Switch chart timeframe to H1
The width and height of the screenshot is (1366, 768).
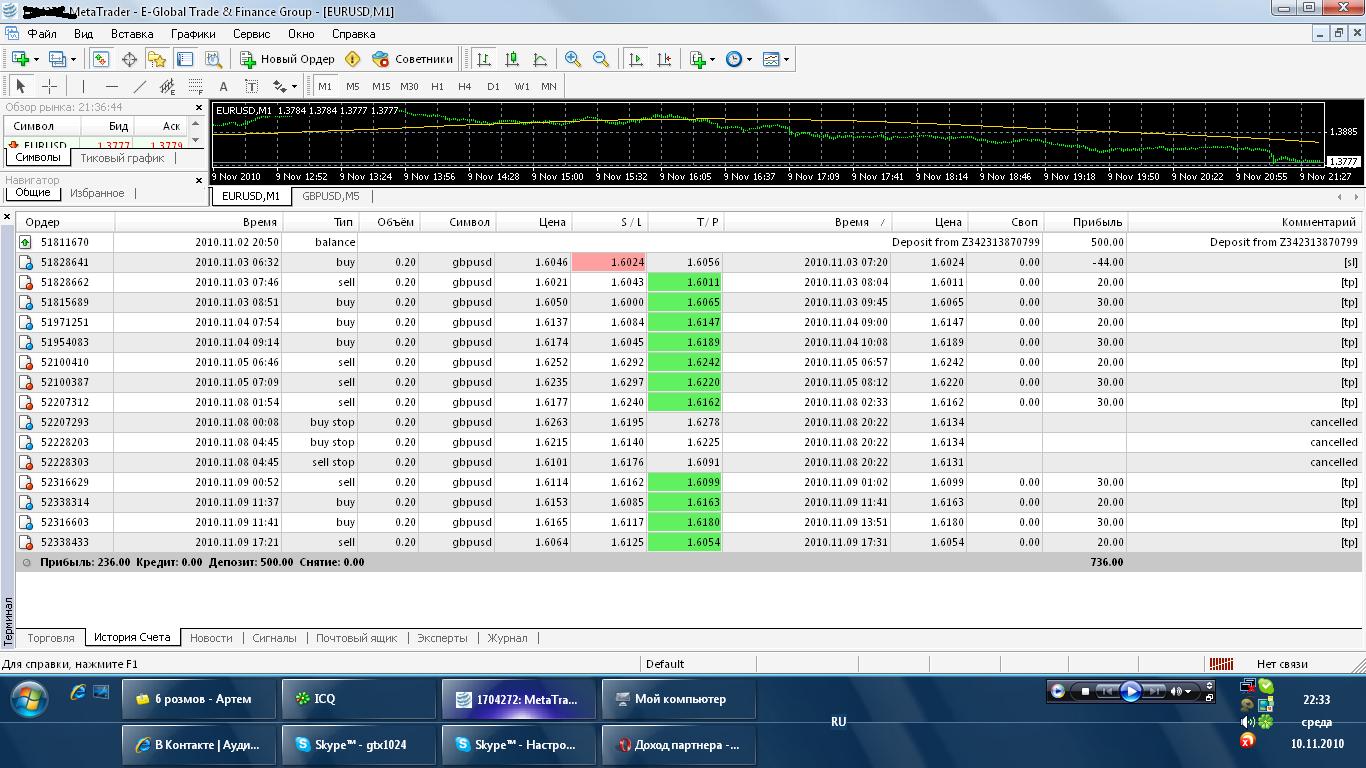pos(437,86)
